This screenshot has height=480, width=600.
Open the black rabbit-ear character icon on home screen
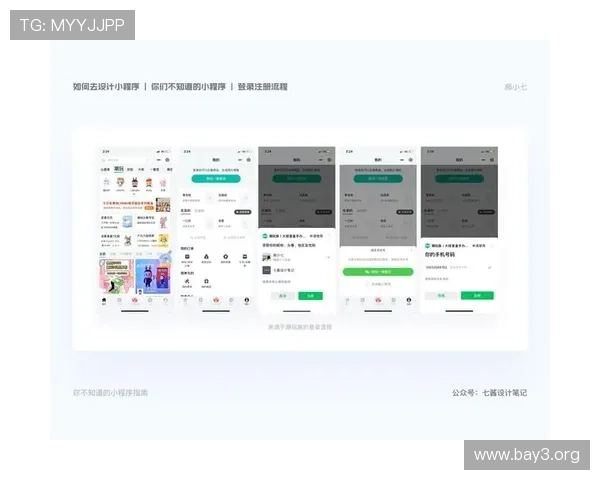135,183
